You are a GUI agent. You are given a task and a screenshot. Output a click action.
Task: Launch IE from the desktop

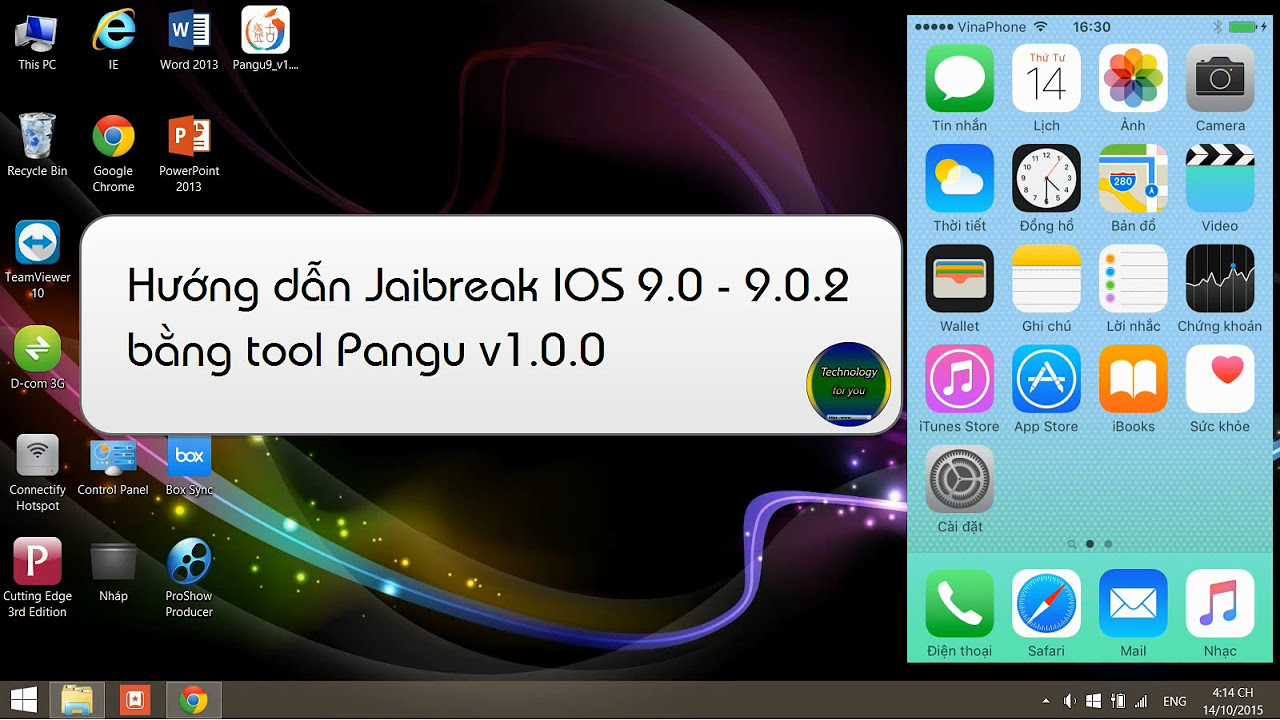[x=113, y=41]
